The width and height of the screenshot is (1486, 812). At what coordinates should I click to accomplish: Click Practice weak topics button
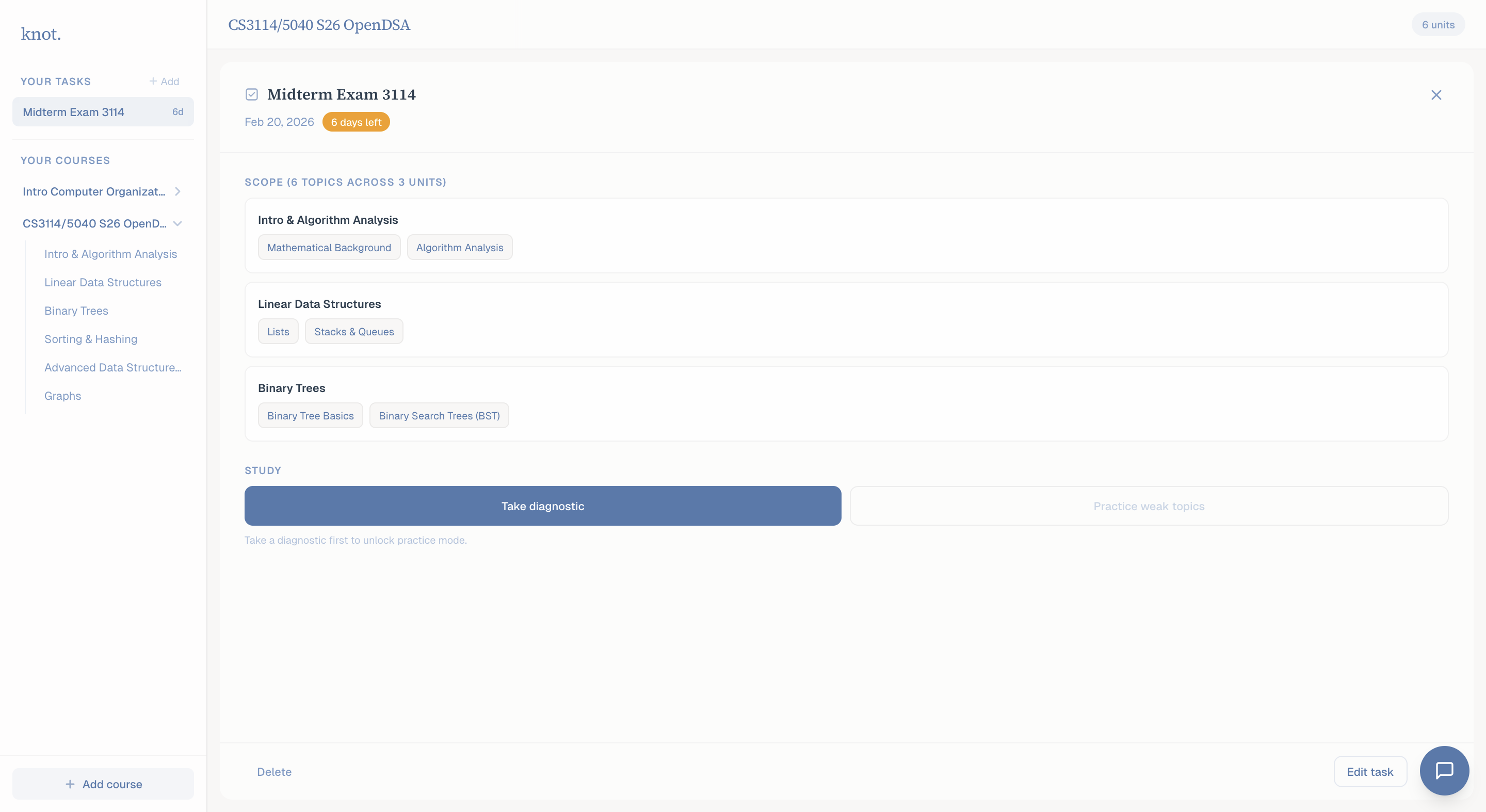1149,506
